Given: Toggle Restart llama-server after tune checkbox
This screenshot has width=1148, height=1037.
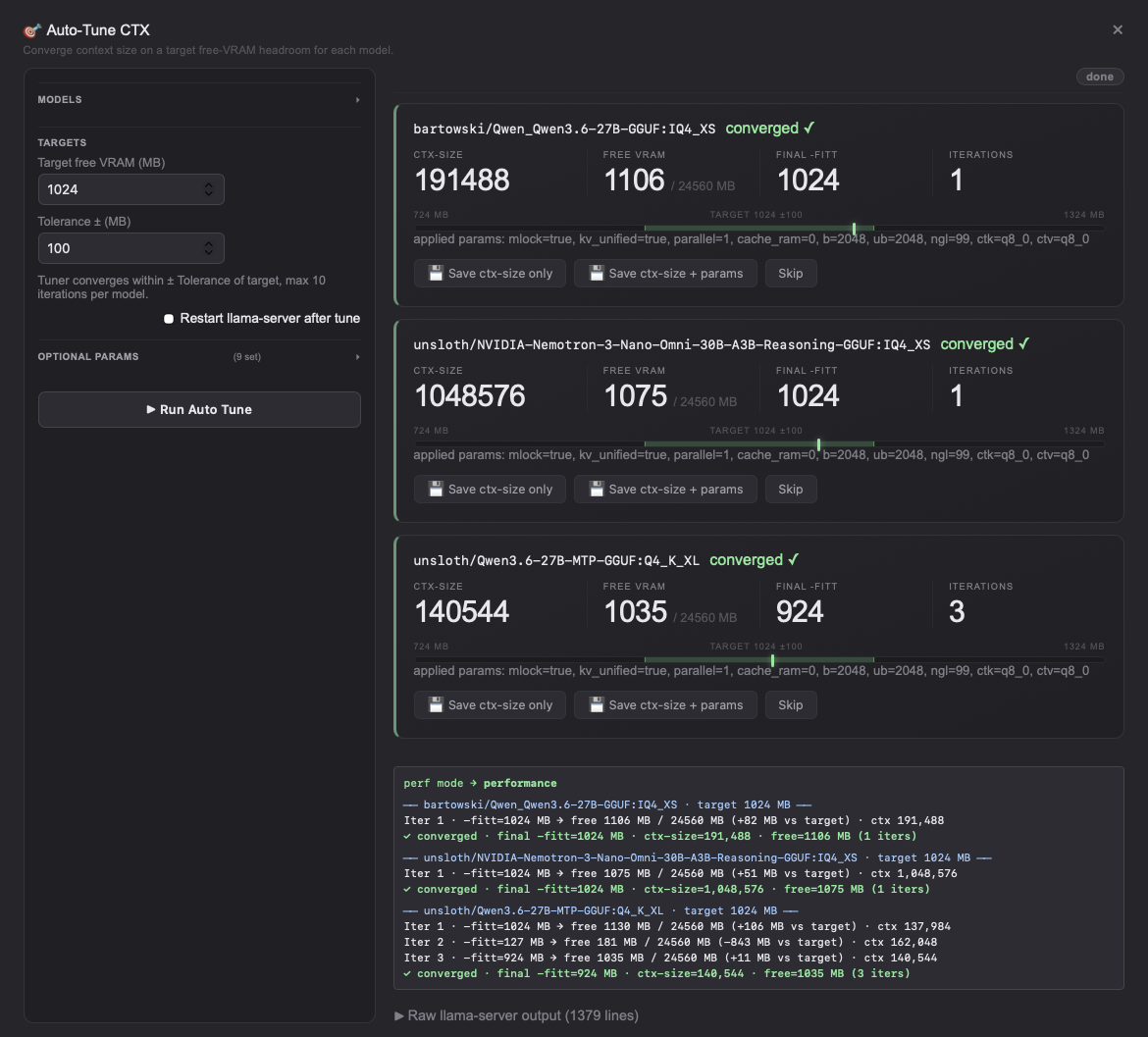Looking at the screenshot, I should (169, 318).
